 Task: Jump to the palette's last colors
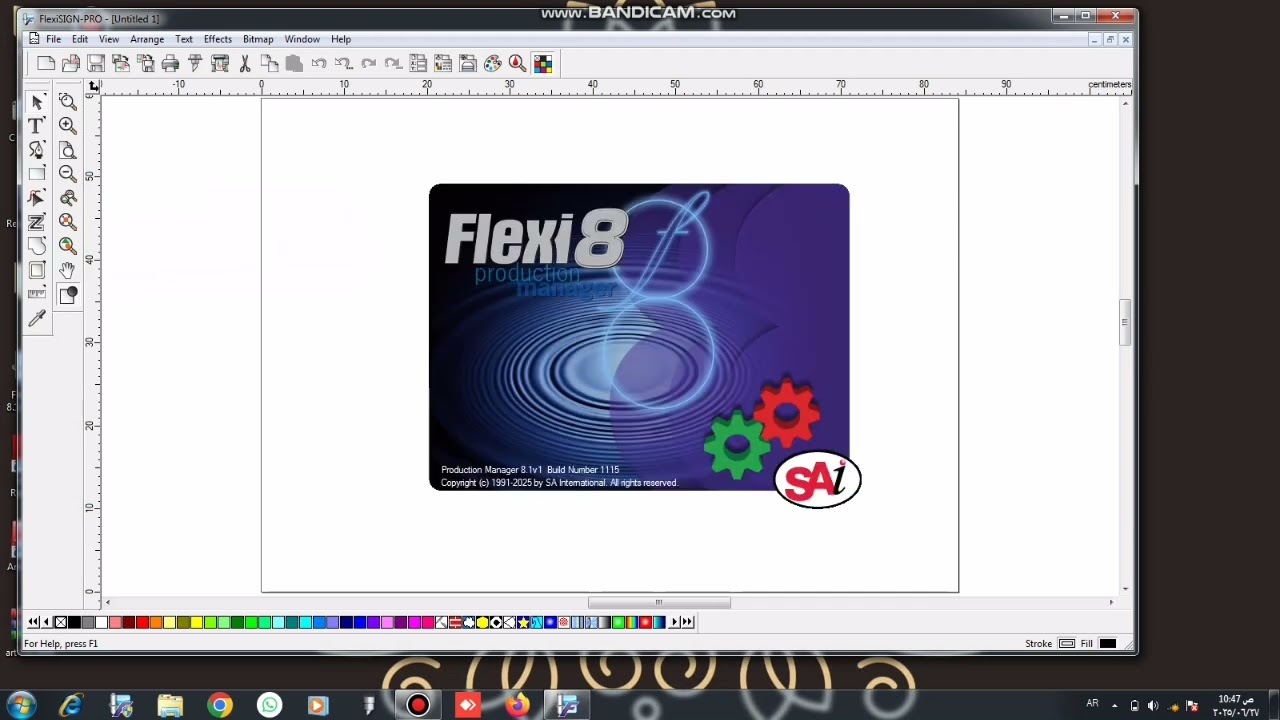[x=687, y=622]
